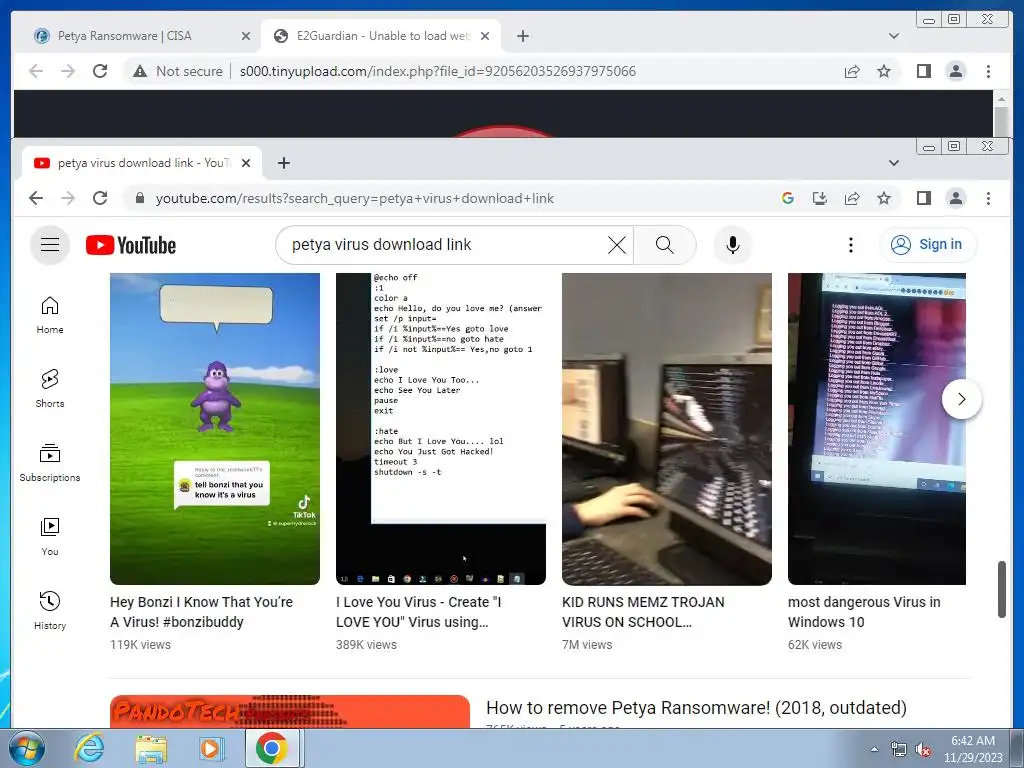1024x768 pixels.
Task: Show hidden tray icons arrow
Action: pyautogui.click(x=874, y=749)
